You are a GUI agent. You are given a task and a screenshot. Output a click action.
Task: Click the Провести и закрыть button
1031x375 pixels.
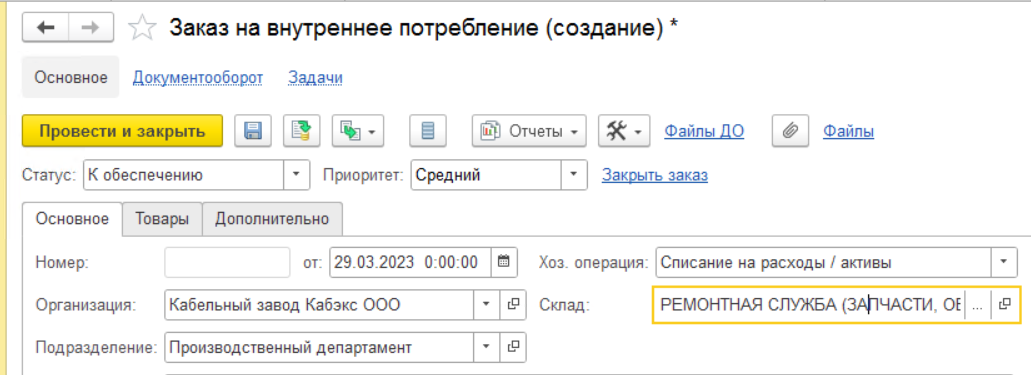(x=122, y=131)
